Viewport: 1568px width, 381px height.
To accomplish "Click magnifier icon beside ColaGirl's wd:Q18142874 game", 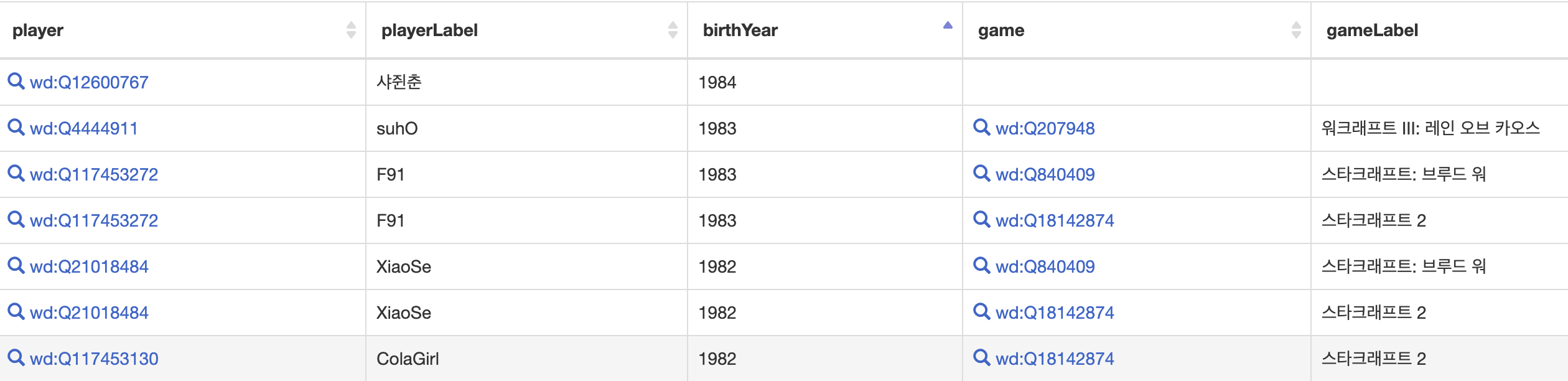I will pos(981,357).
